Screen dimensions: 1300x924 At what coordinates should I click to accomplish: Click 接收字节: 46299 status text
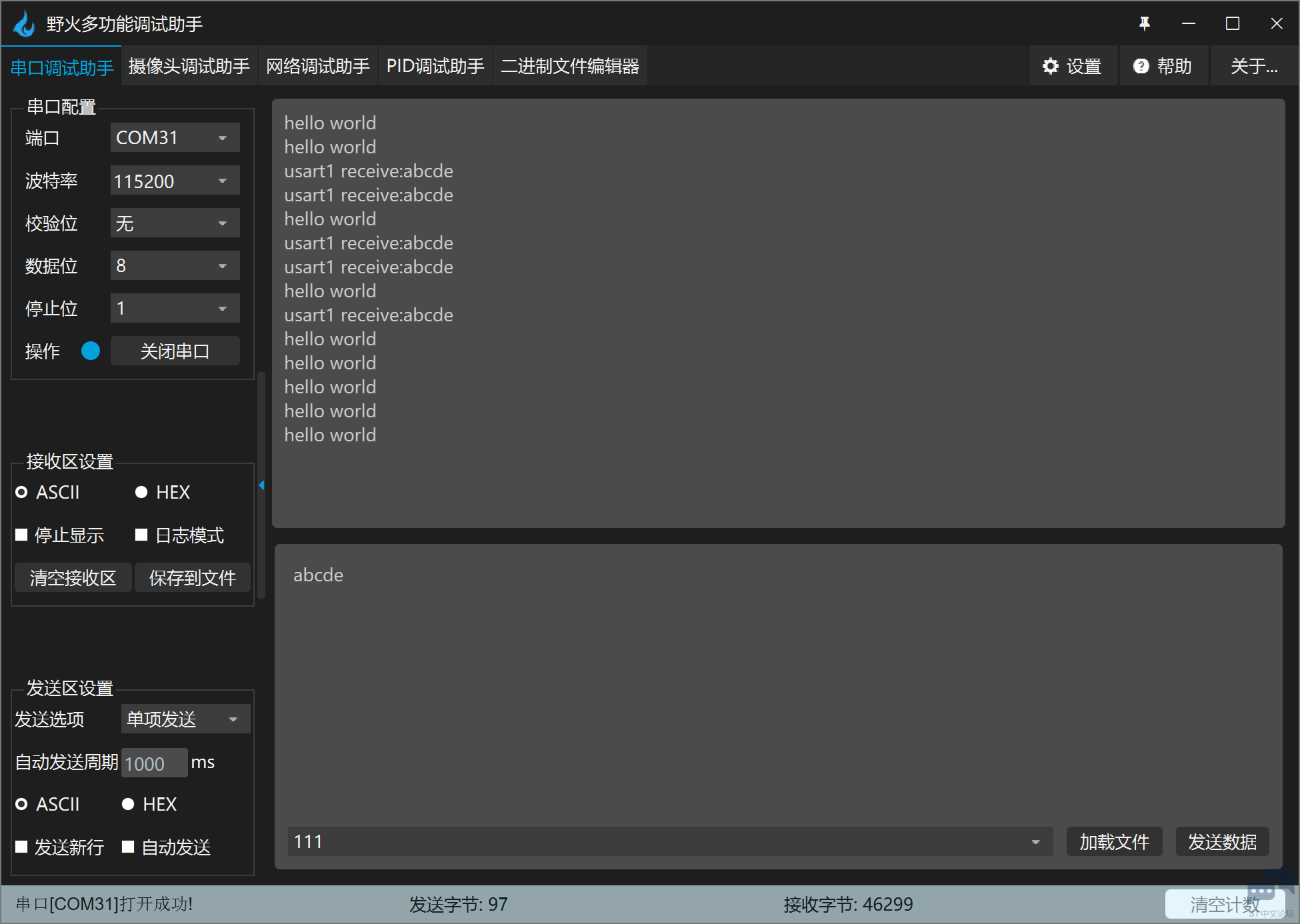pyautogui.click(x=848, y=905)
